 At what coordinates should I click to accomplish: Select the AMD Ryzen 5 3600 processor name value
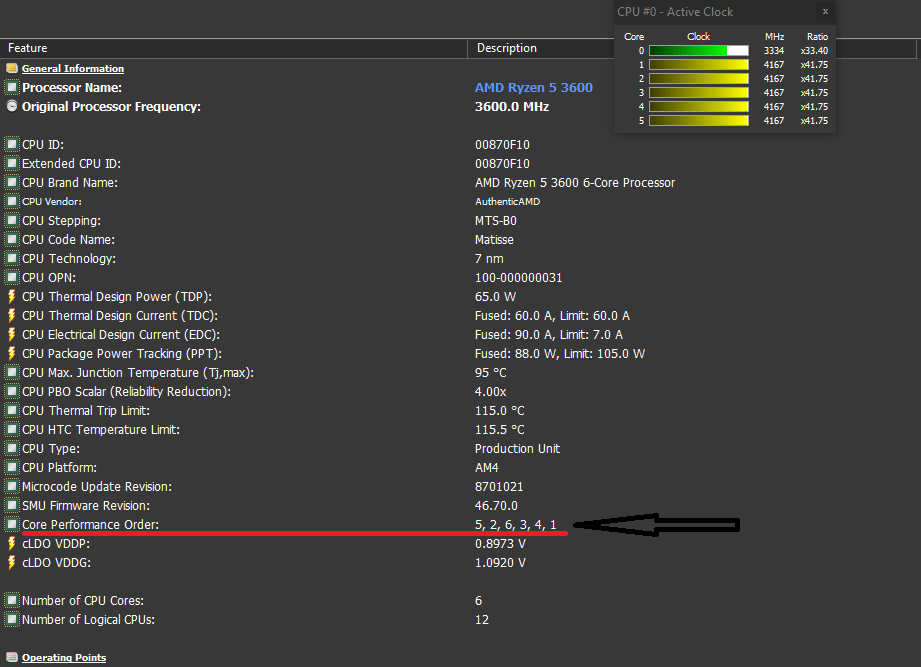[533, 88]
